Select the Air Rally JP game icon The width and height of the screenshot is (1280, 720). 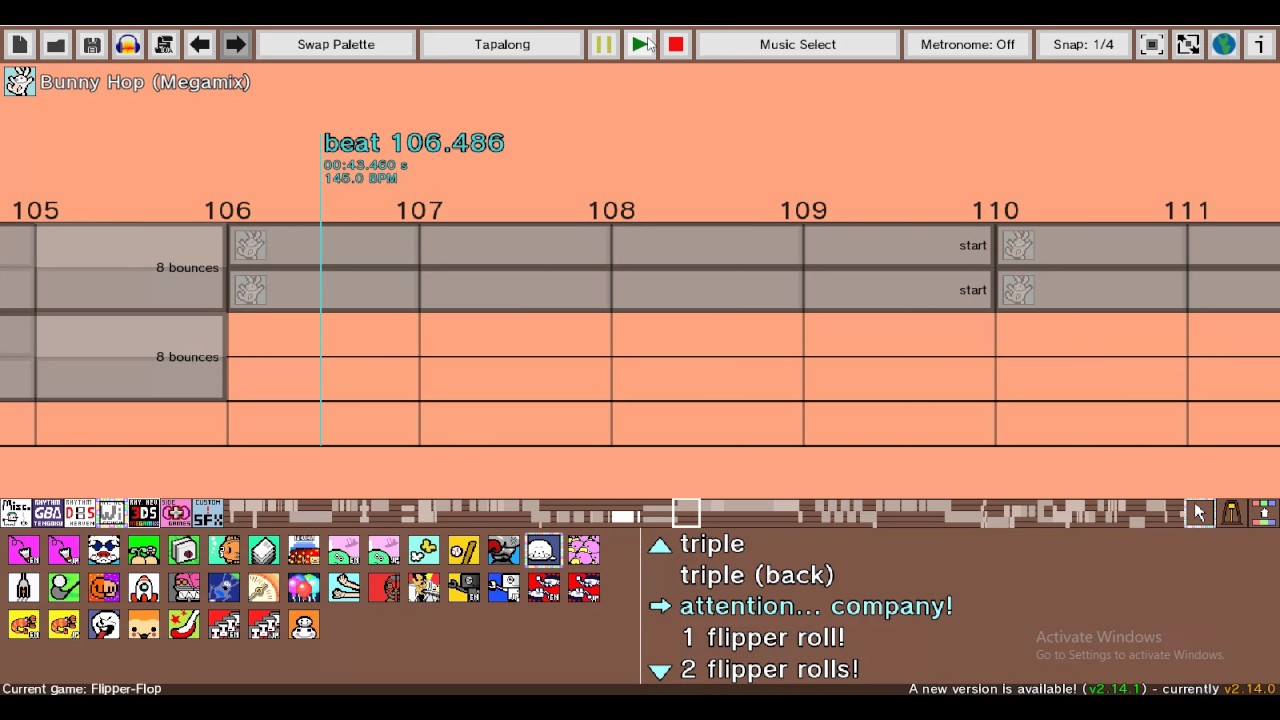(x=64, y=550)
